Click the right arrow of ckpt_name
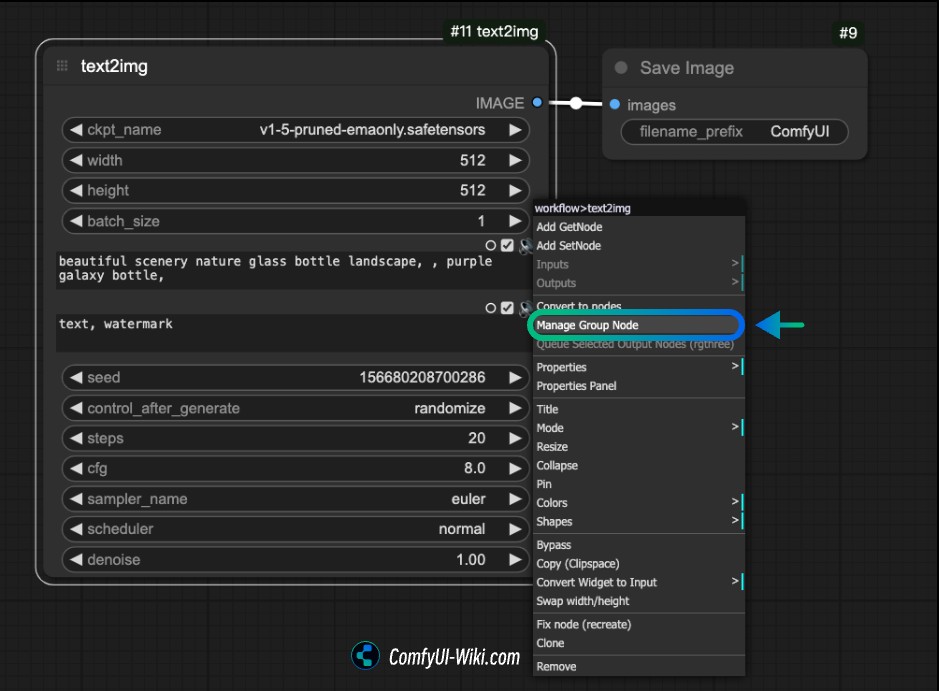 [x=515, y=129]
